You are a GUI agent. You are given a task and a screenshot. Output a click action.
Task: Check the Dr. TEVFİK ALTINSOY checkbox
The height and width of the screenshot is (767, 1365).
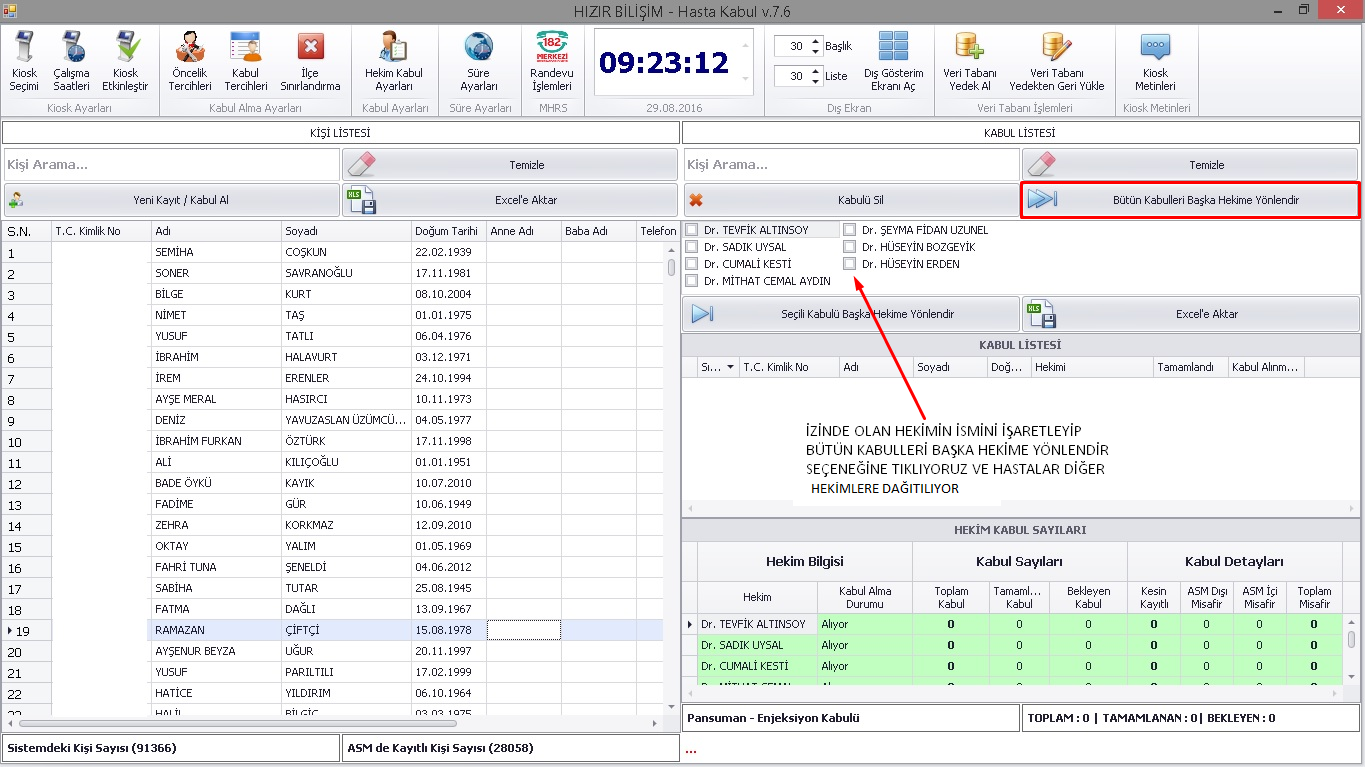tap(692, 230)
